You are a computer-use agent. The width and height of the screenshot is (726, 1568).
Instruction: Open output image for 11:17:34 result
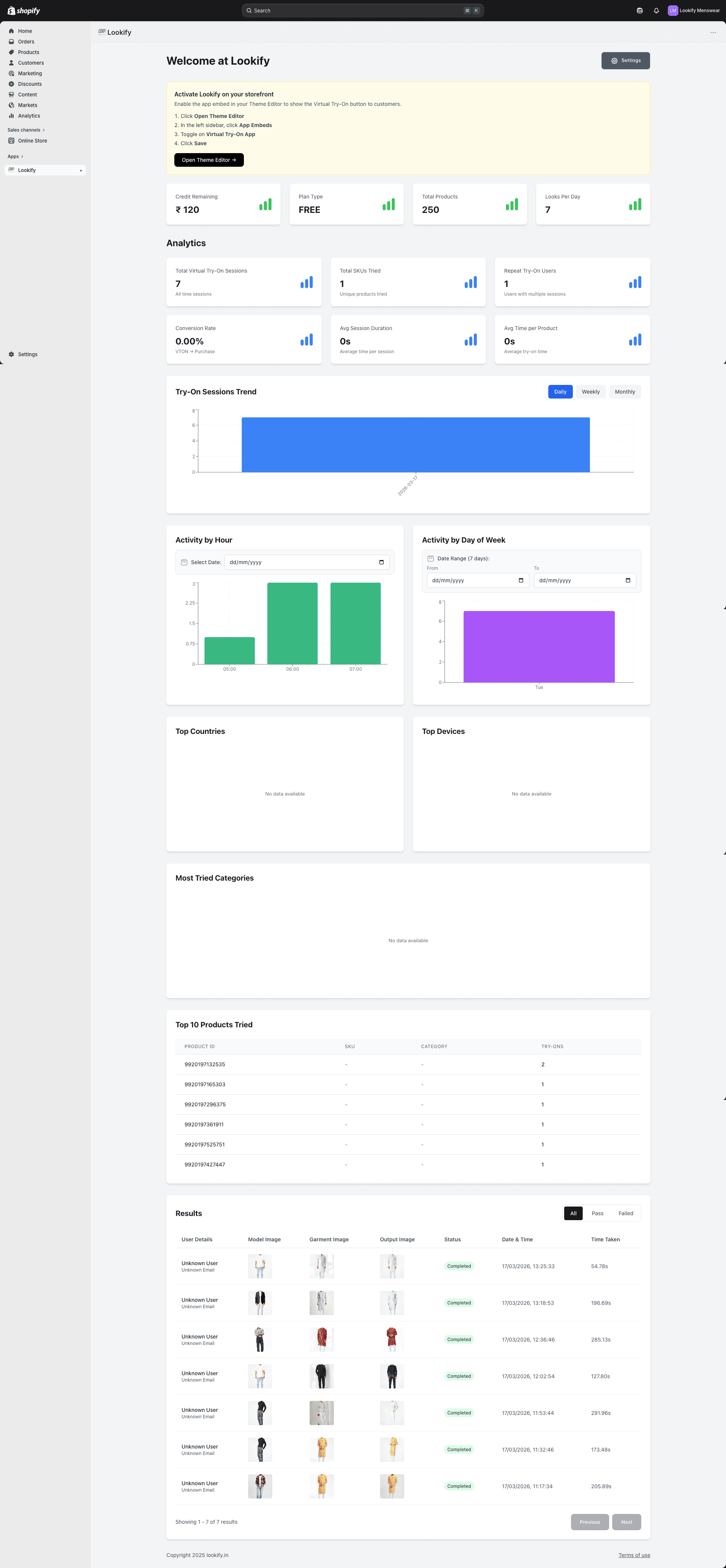[392, 1486]
